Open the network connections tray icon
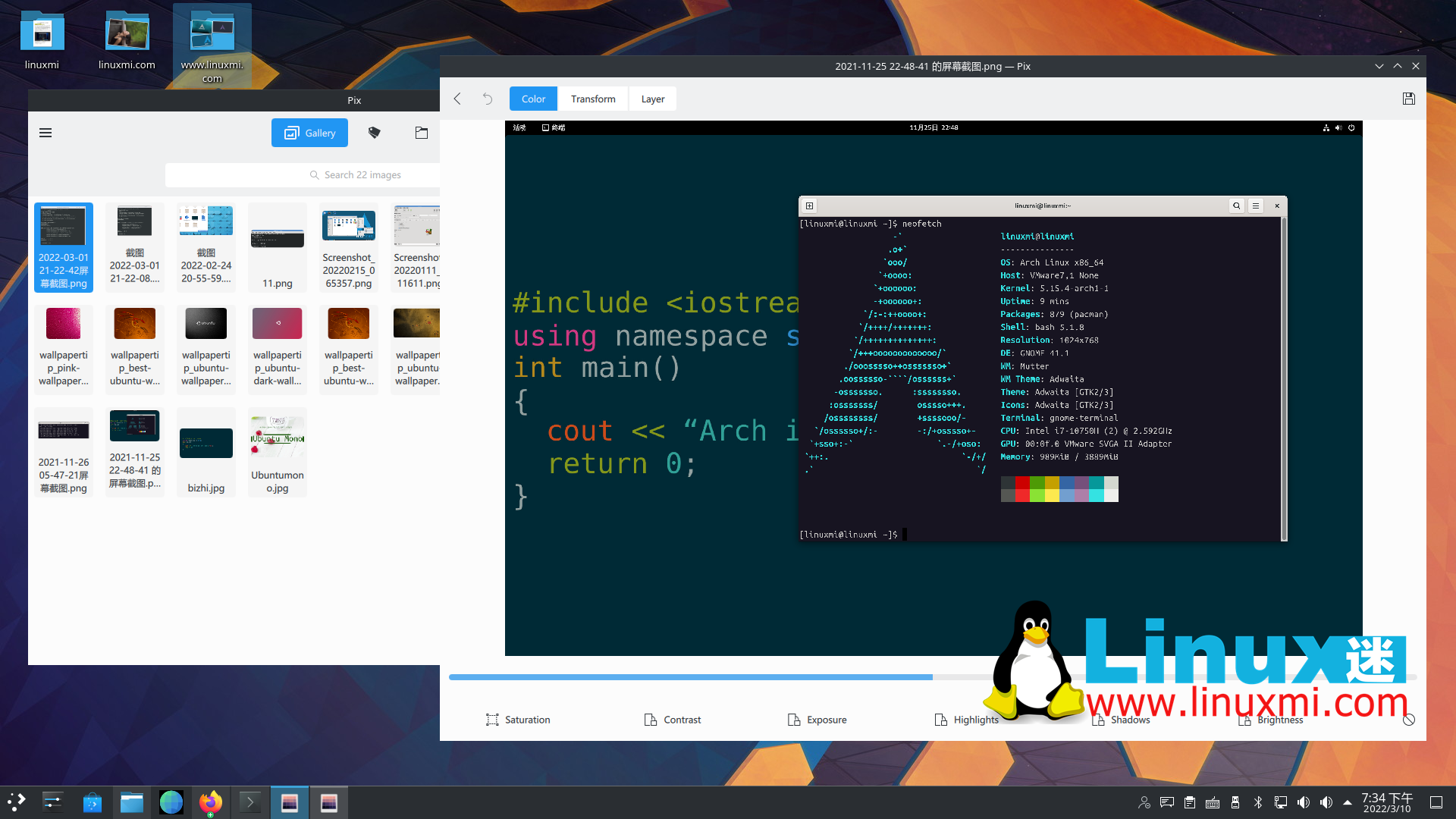 1281,802
